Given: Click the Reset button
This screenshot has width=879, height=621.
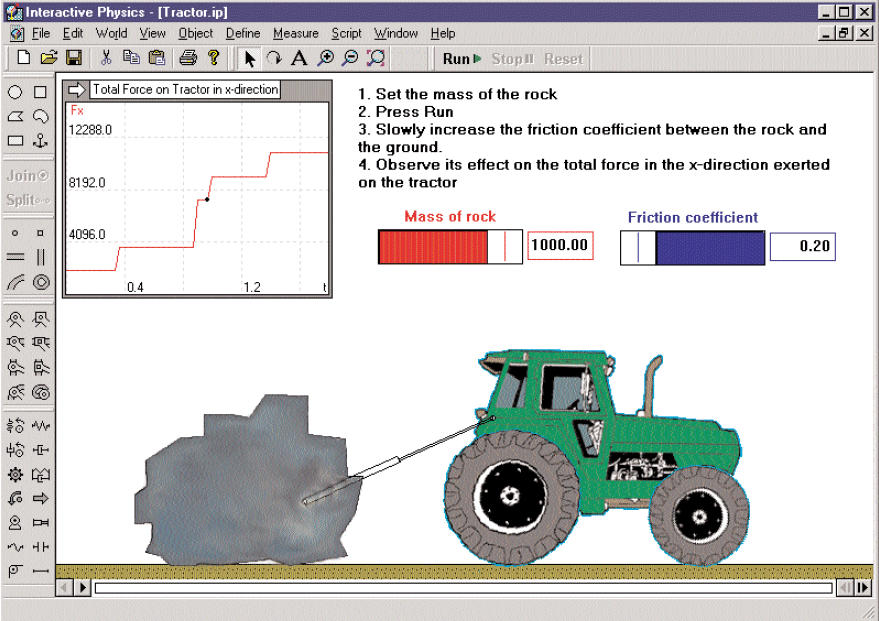Looking at the screenshot, I should [562, 58].
